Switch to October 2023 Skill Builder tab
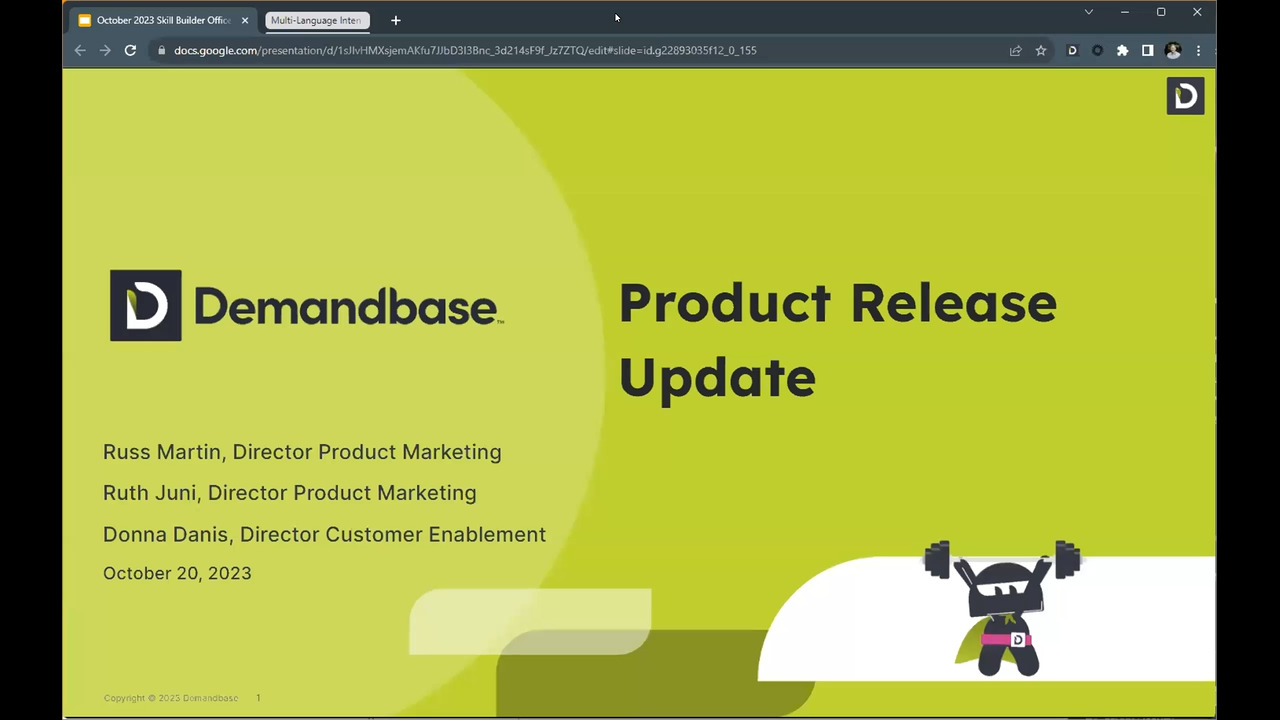 coord(155,20)
